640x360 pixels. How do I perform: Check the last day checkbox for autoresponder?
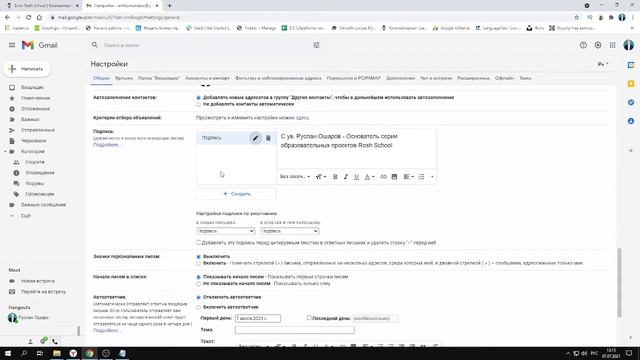tap(309, 318)
